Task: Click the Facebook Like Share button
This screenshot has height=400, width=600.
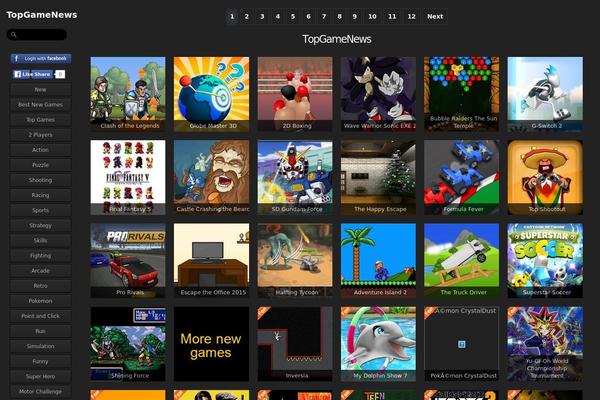Action: click(x=33, y=74)
